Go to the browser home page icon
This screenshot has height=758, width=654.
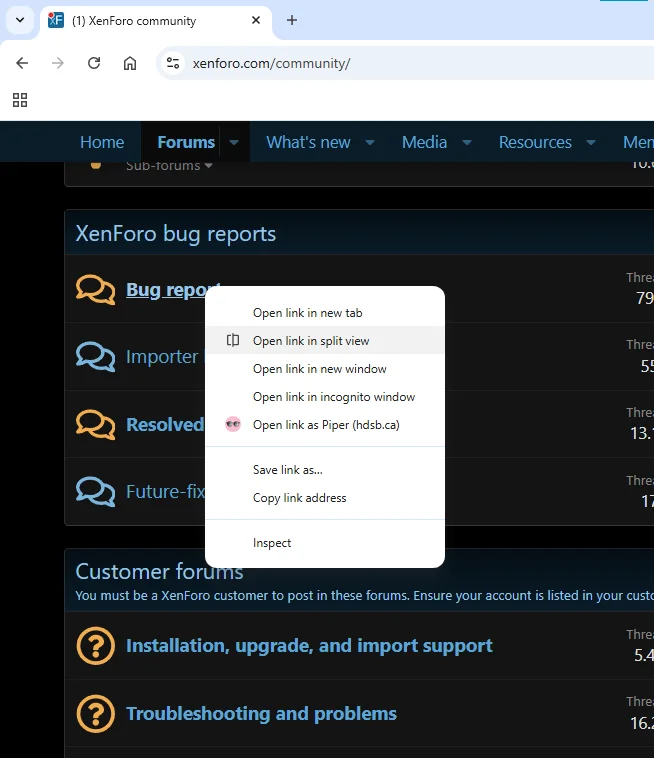(x=130, y=63)
